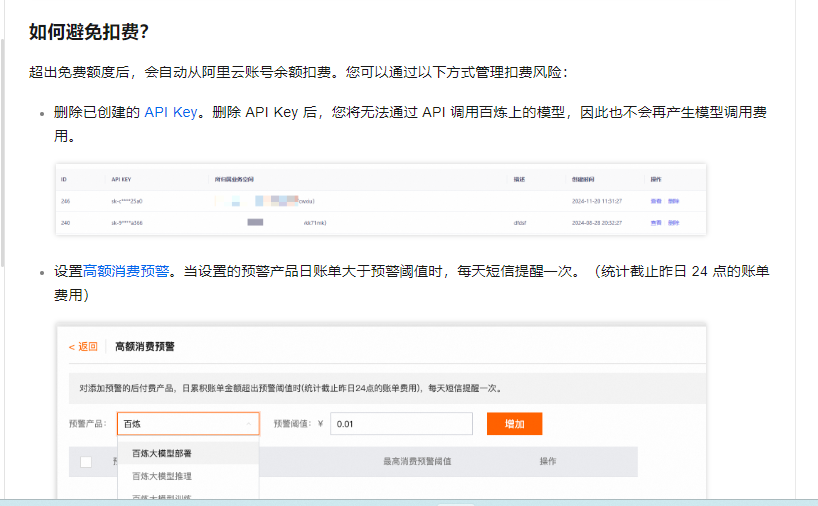818x506 pixels.
Task: Click the API key table screenshot image
Action: pyautogui.click(x=381, y=199)
